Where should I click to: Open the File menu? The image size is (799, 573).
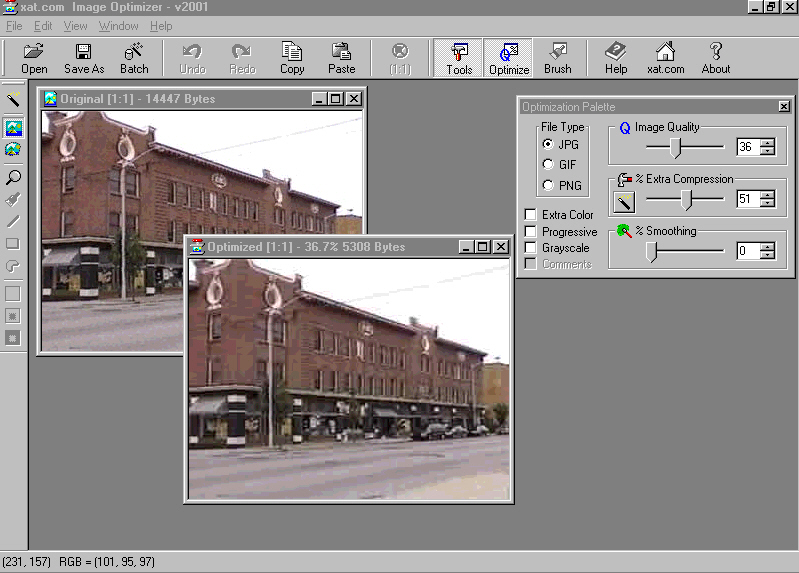(x=14, y=26)
